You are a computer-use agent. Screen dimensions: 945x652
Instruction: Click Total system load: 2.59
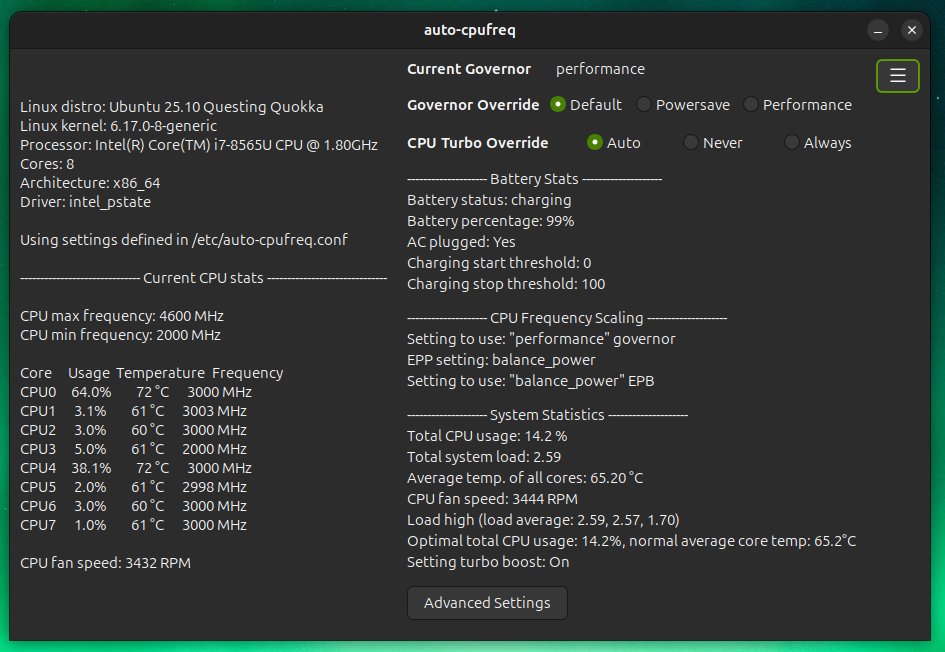484,457
